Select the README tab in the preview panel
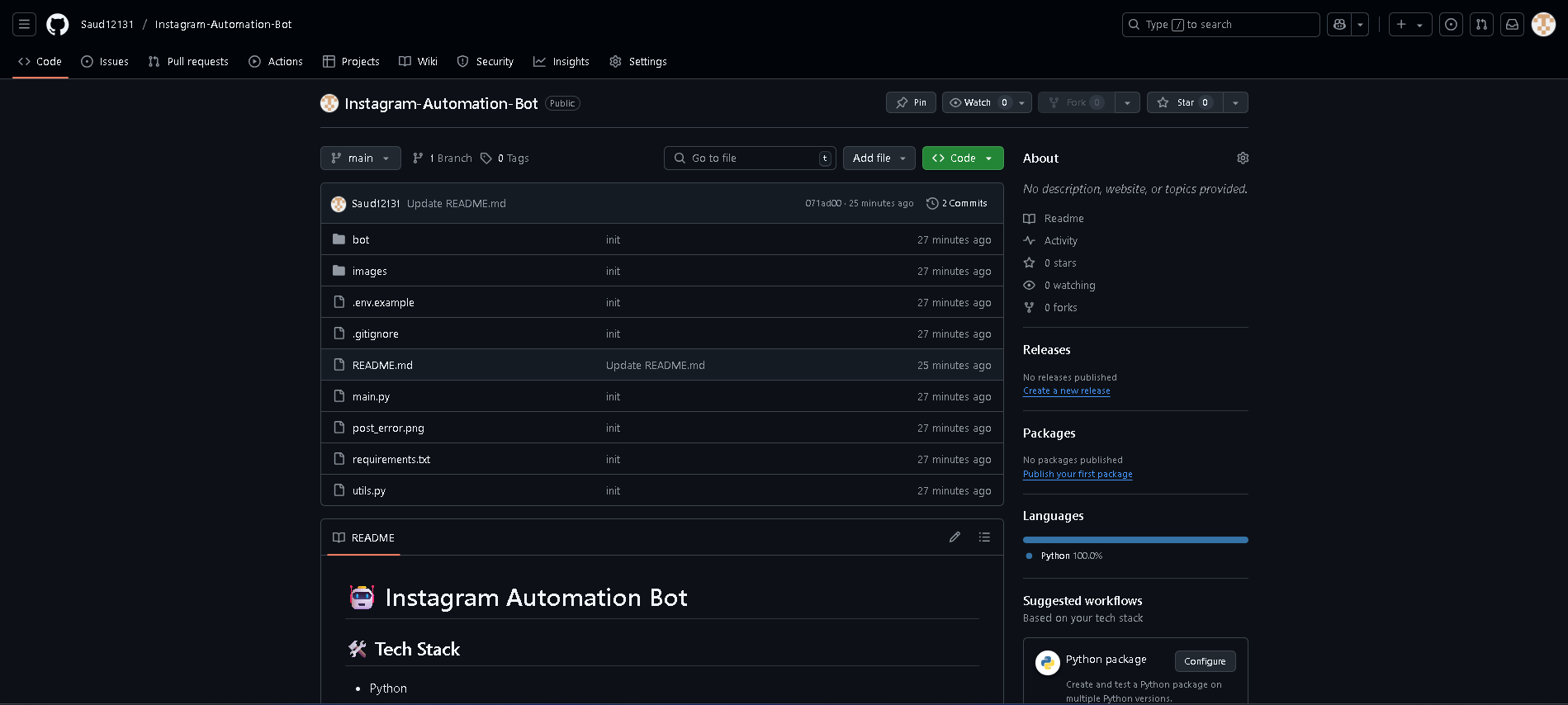Image resolution: width=1568 pixels, height=705 pixels. point(363,537)
